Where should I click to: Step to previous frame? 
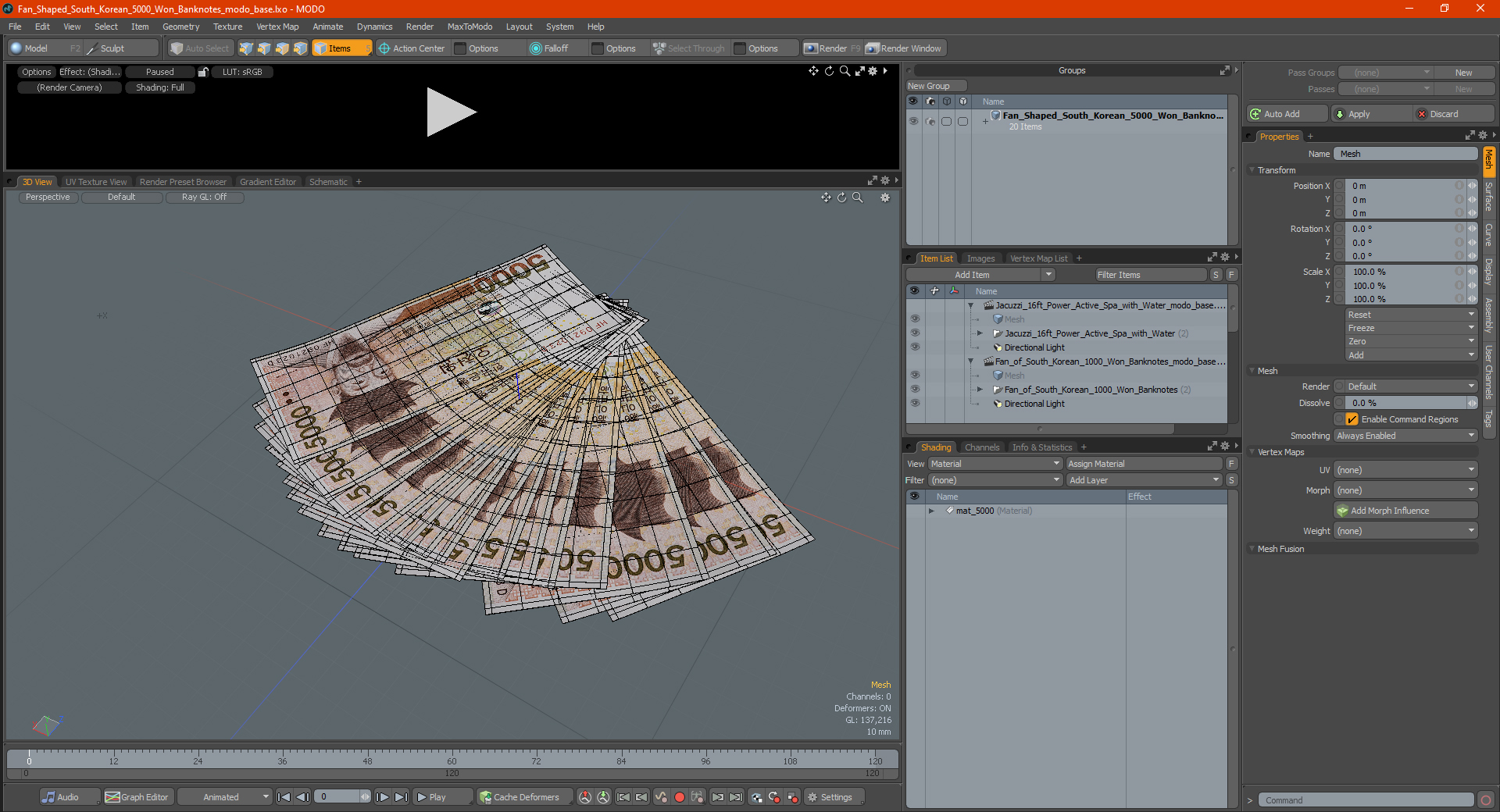pos(302,797)
